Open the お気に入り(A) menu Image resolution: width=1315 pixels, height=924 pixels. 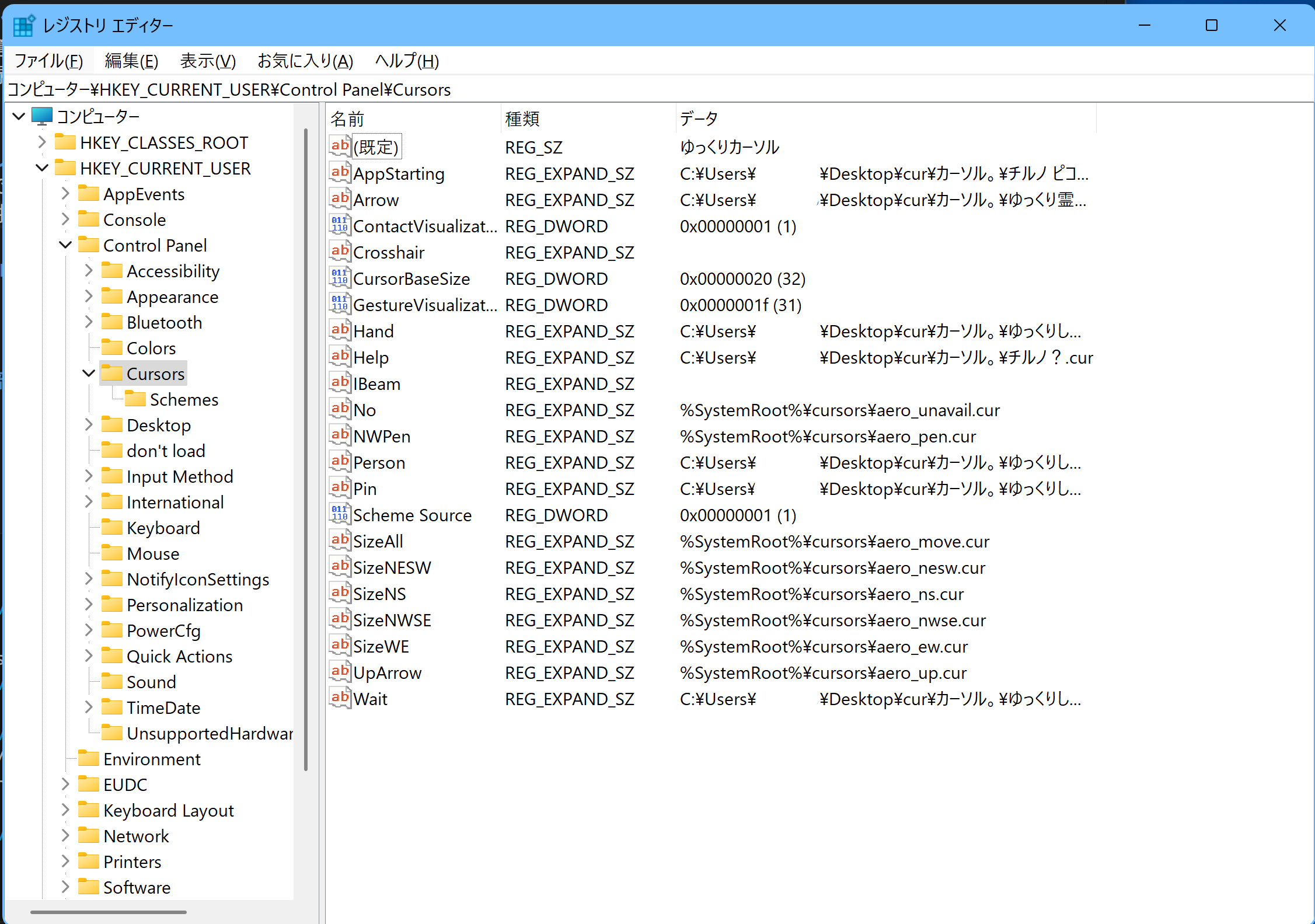(x=305, y=61)
